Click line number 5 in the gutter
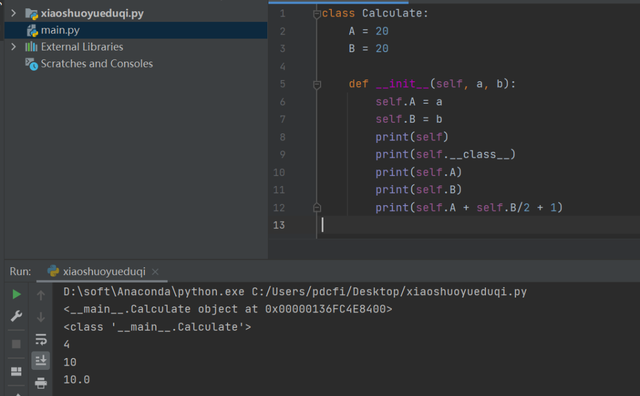640x396 pixels. tap(282, 84)
